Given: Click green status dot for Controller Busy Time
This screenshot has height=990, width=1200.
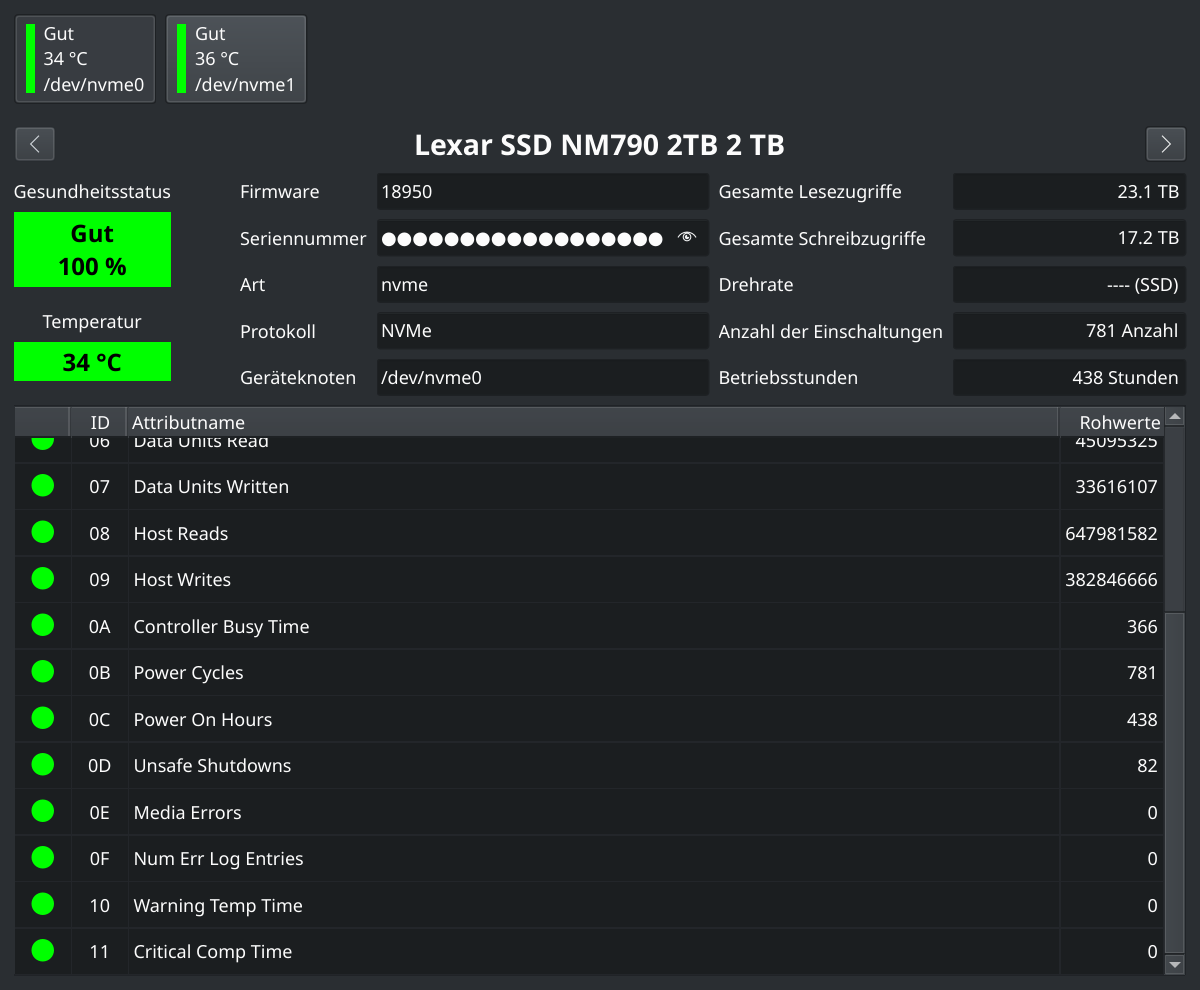Looking at the screenshot, I should pyautogui.click(x=42, y=625).
